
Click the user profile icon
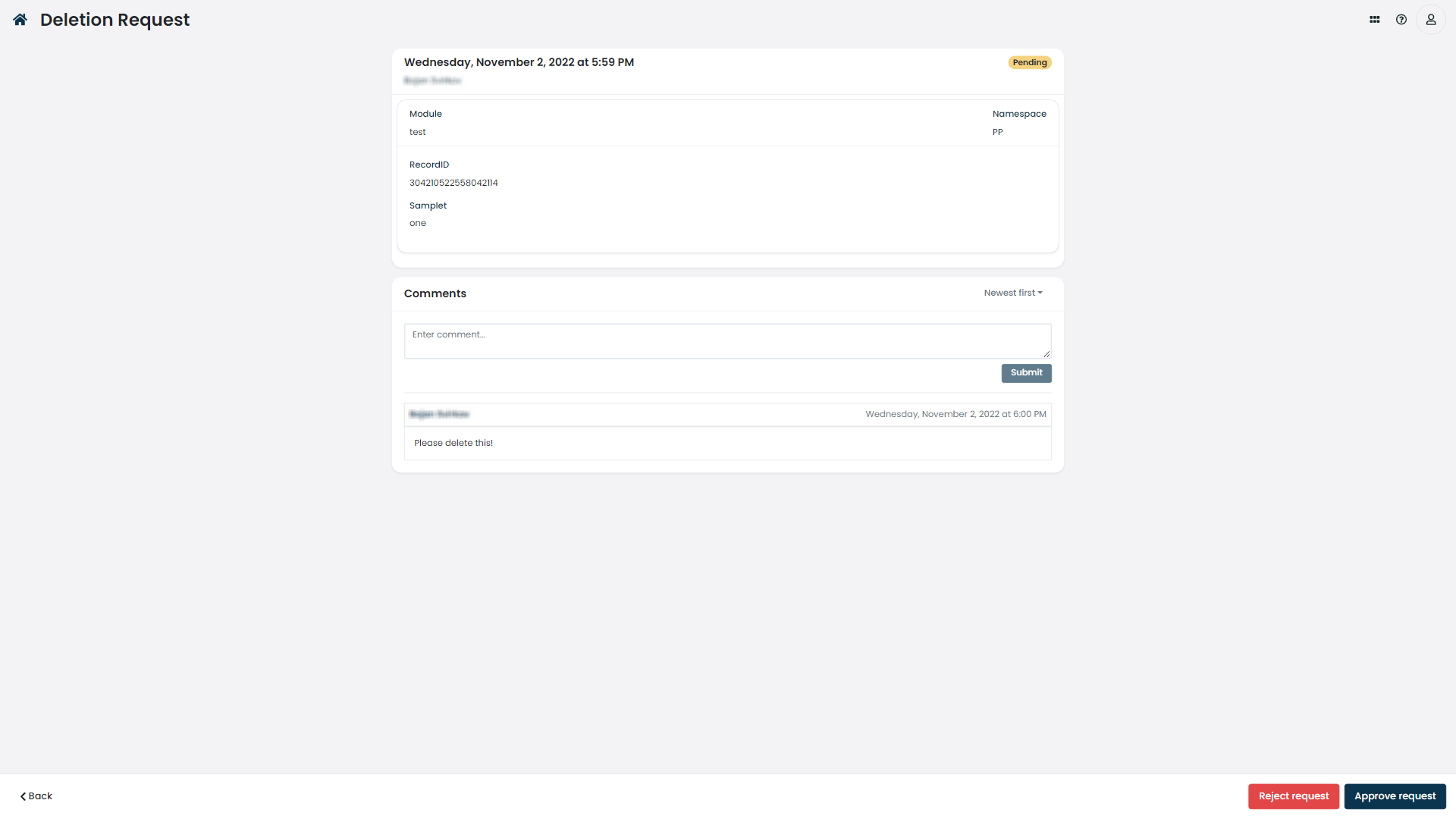coord(1431,19)
